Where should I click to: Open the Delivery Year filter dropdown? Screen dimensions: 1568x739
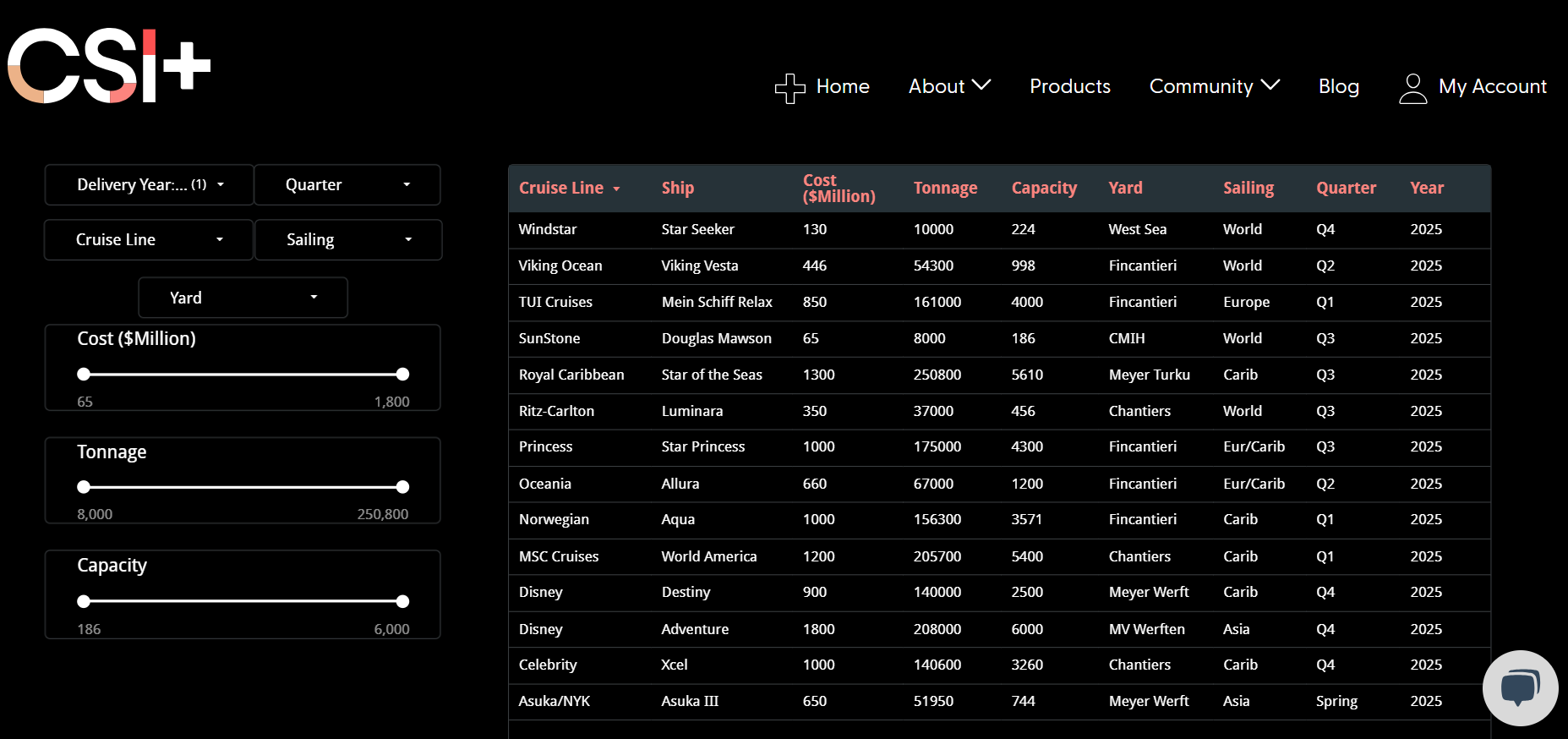coord(150,185)
